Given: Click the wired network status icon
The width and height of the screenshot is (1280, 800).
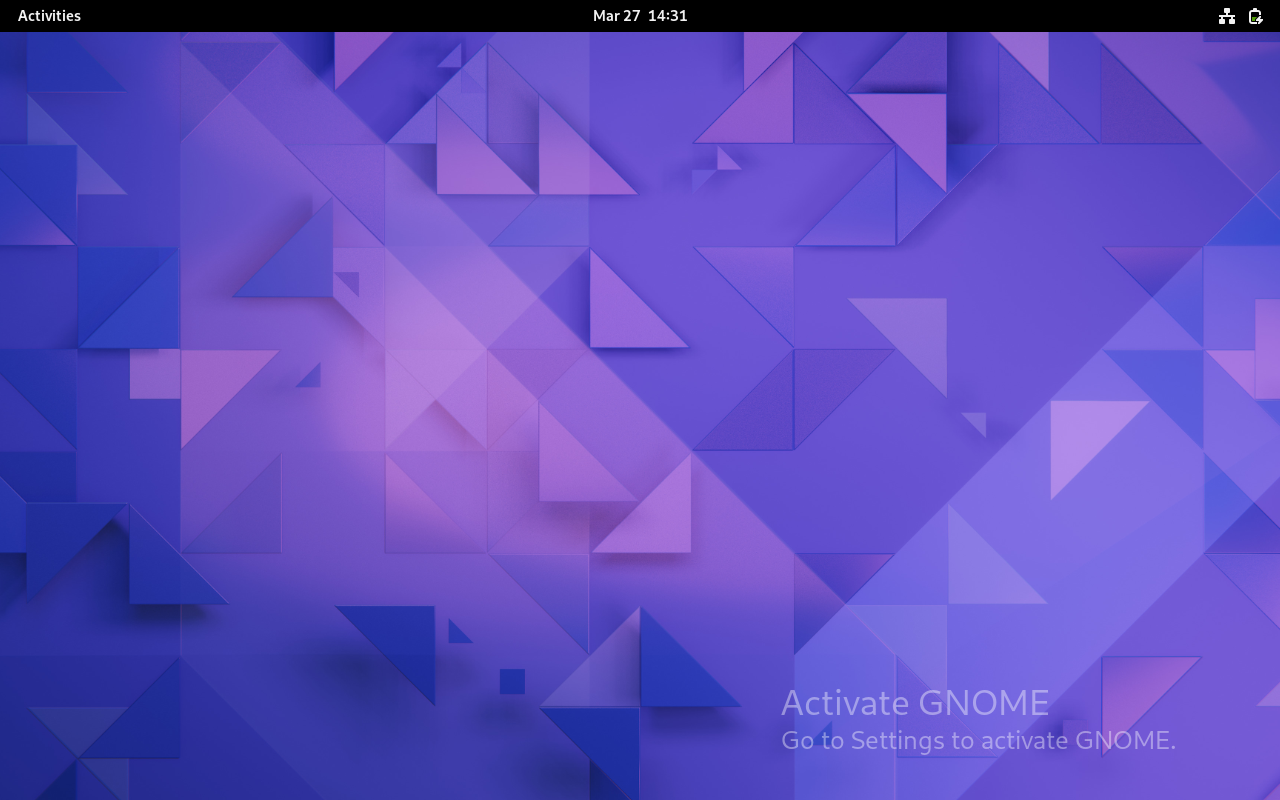Looking at the screenshot, I should coord(1227,16).
